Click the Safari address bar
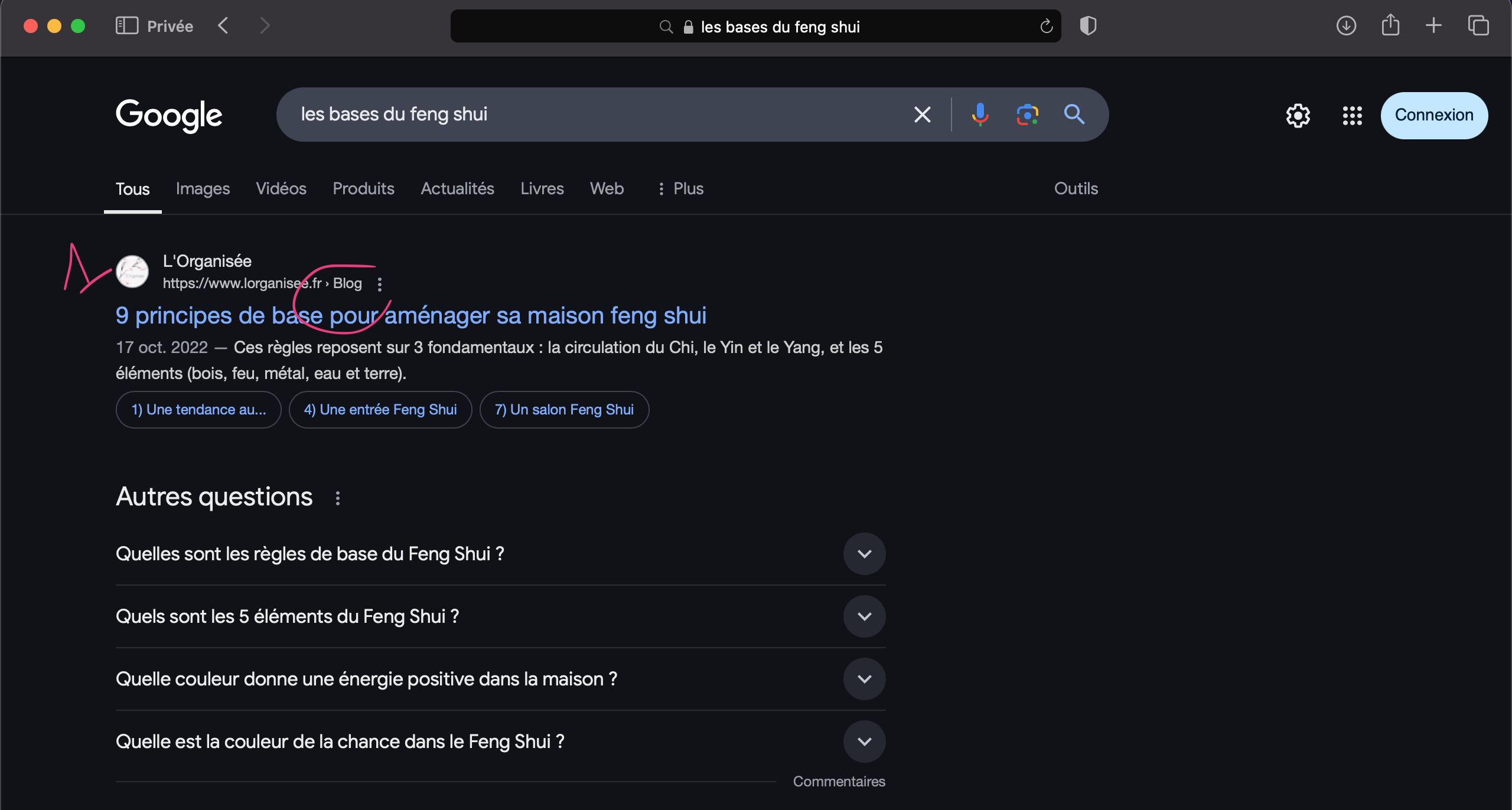The height and width of the screenshot is (810, 1512). 755,26
